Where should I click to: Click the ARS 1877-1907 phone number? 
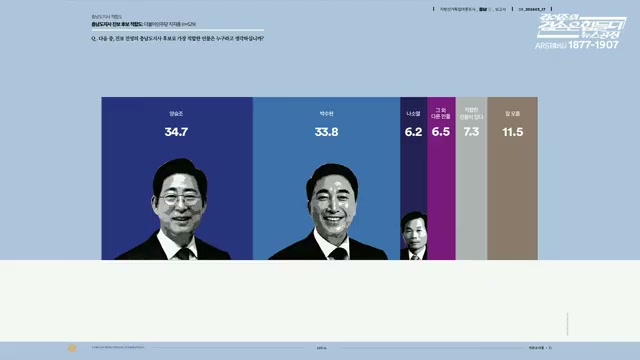coord(577,45)
